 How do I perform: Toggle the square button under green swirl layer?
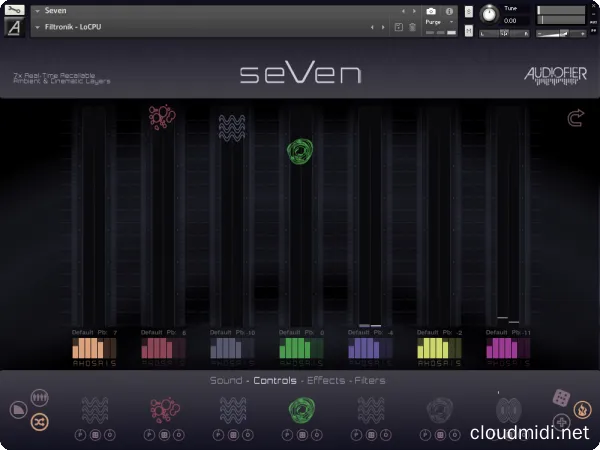point(302,435)
